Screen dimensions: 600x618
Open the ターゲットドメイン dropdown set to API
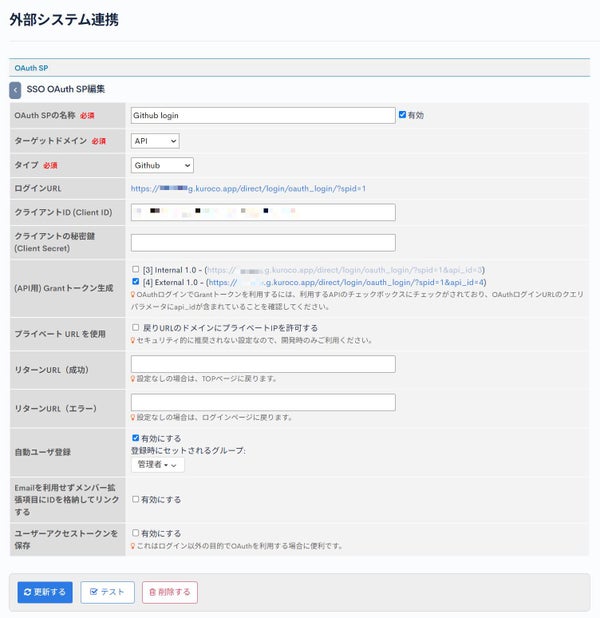click(x=155, y=141)
